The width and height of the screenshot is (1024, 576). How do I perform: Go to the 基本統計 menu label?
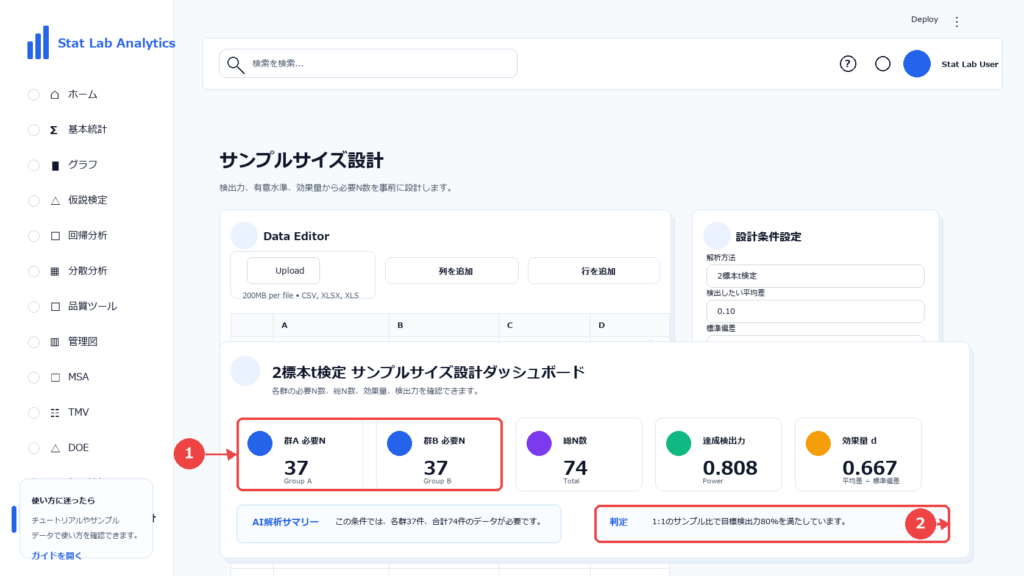[88, 129]
